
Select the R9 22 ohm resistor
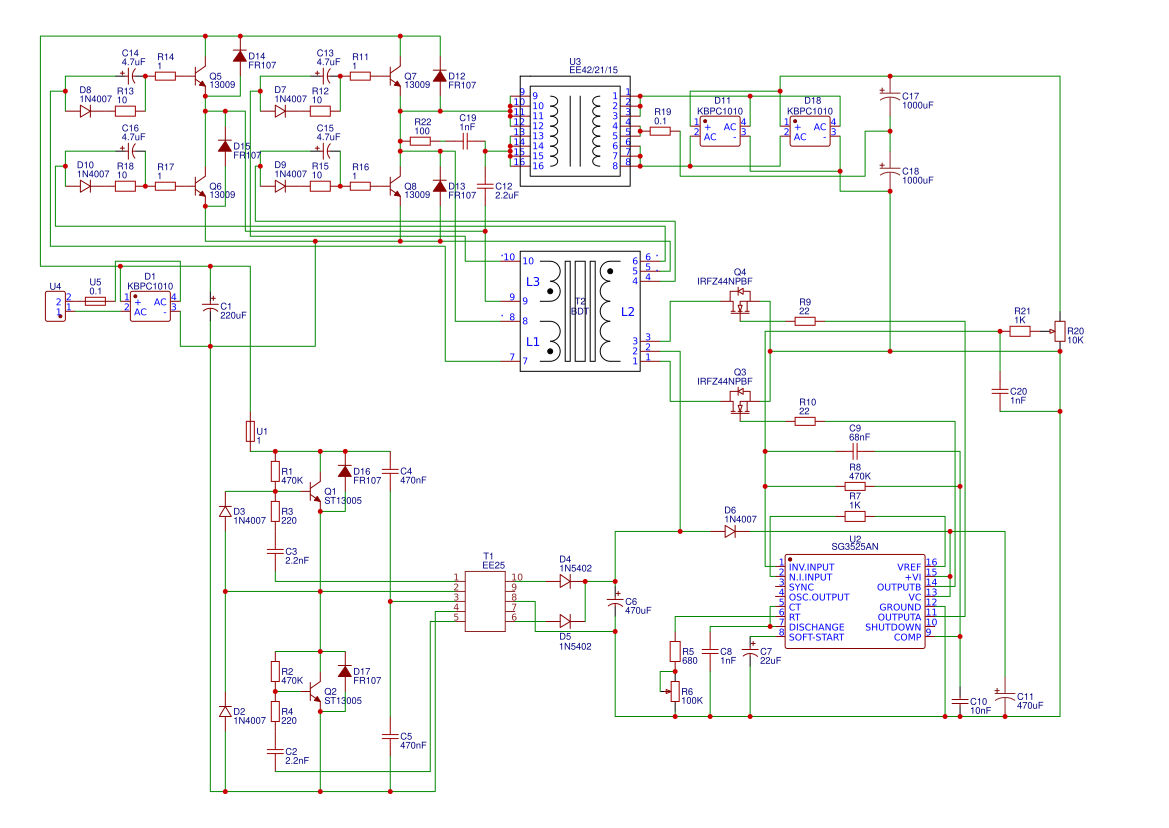coord(805,321)
